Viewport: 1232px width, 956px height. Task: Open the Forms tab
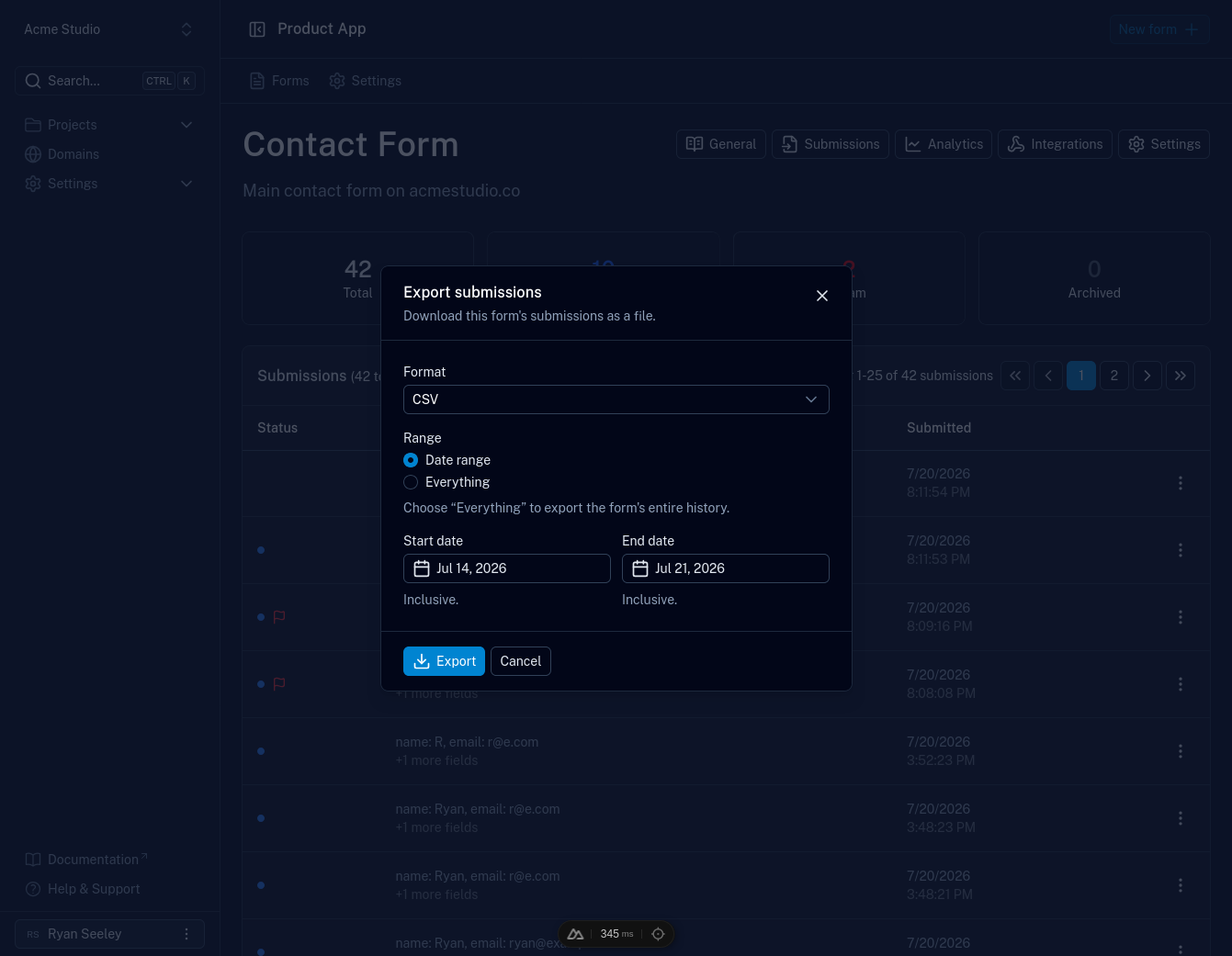[x=279, y=81]
